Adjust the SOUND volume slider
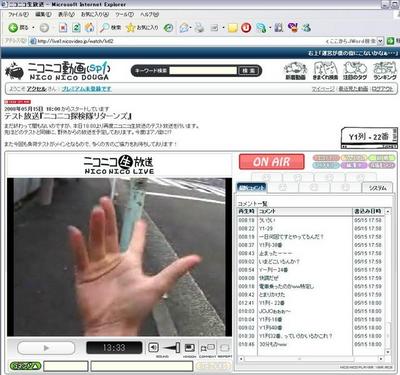 [x=172, y=348]
